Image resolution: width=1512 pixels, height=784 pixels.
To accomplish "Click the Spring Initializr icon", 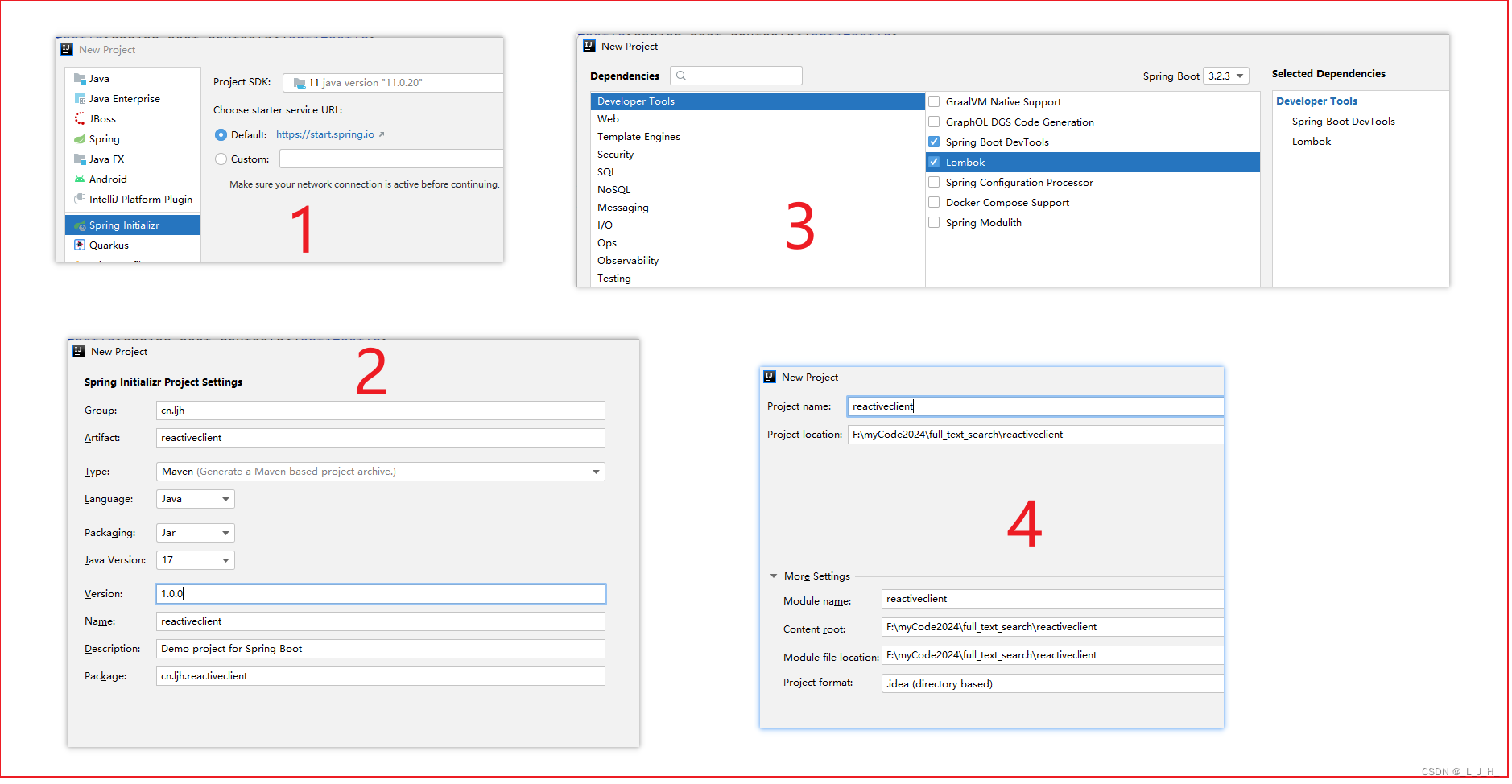I will (80, 225).
